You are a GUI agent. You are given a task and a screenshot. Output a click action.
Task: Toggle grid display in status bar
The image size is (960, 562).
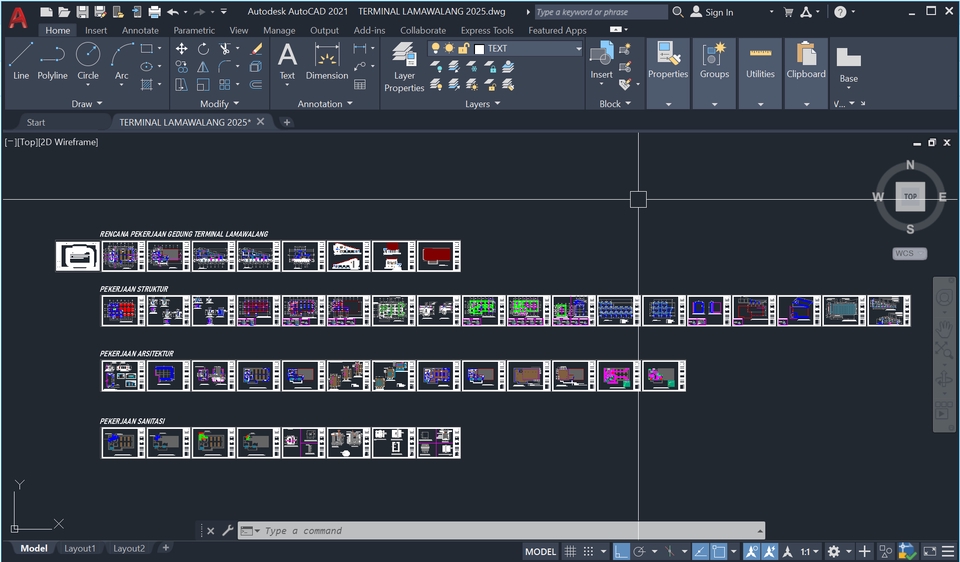[570, 551]
